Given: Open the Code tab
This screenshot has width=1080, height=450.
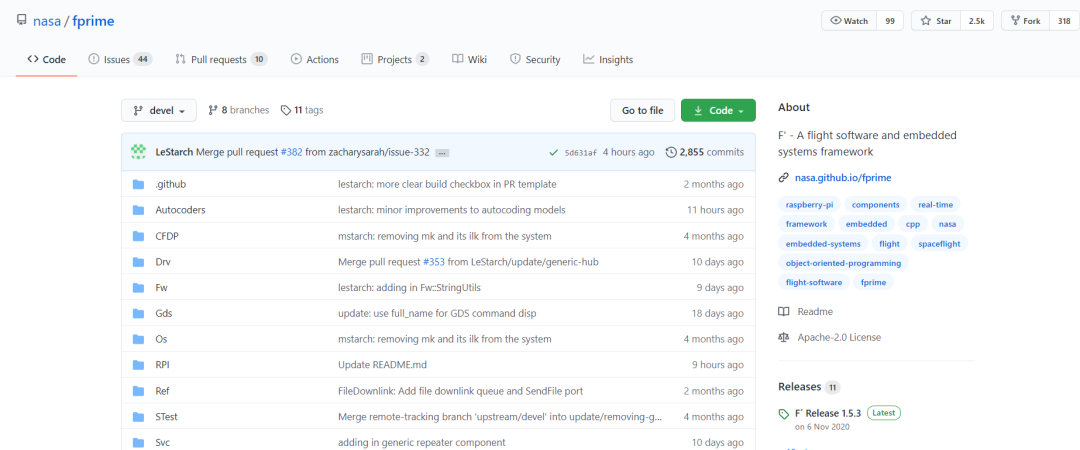Looking at the screenshot, I should 46,59.
